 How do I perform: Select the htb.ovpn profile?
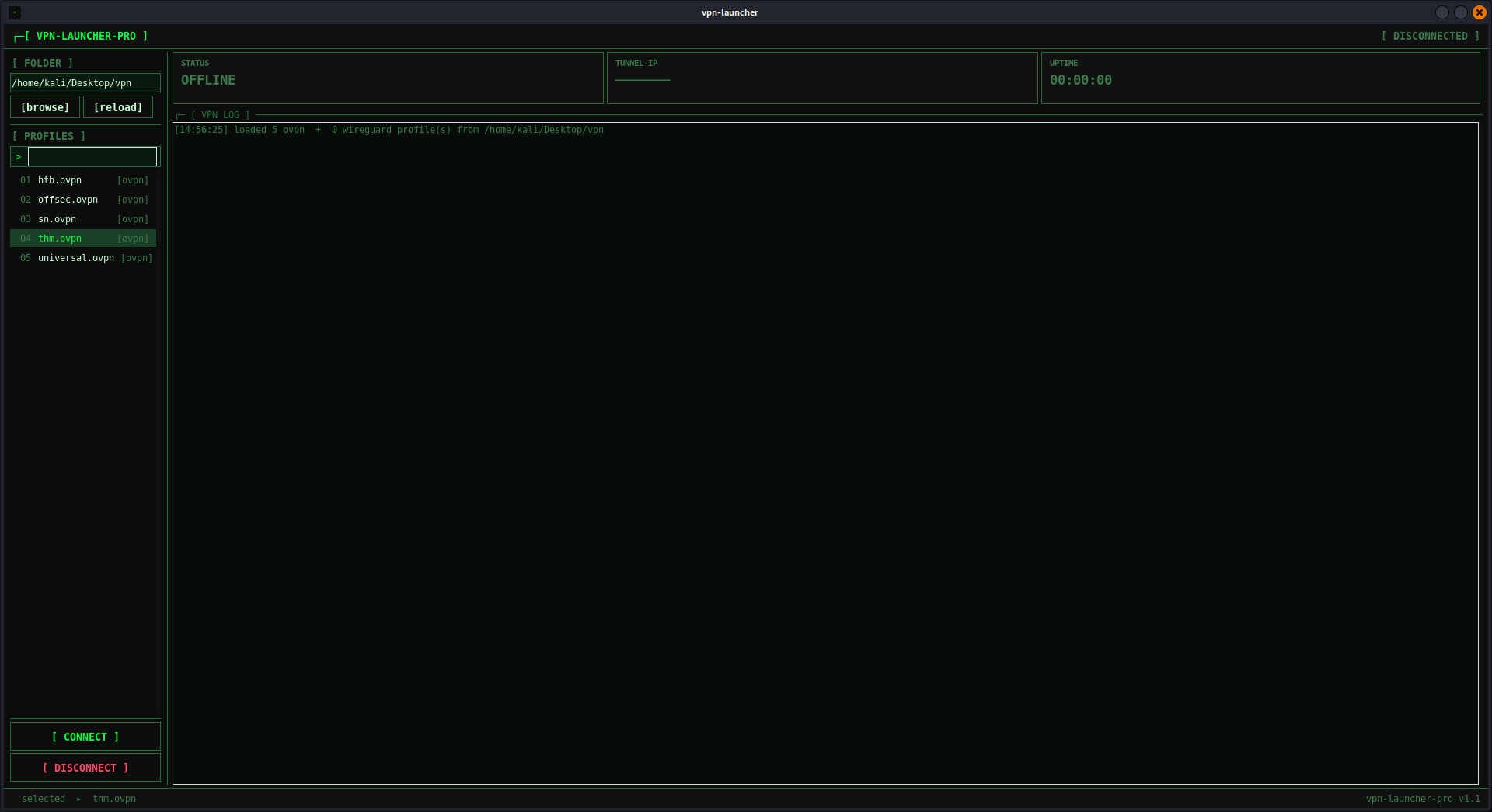tap(83, 180)
